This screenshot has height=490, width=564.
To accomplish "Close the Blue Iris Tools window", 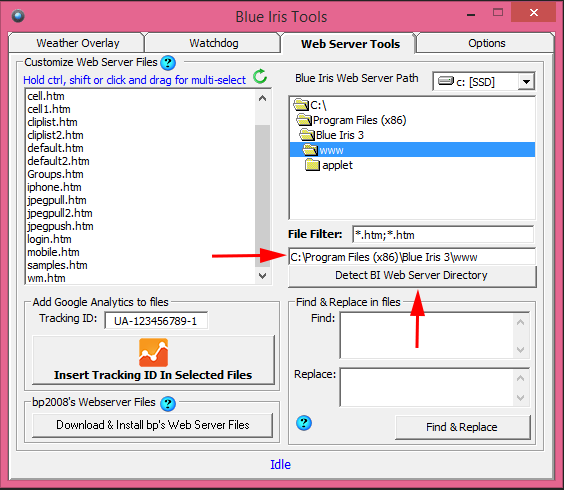I will pos(534,13).
